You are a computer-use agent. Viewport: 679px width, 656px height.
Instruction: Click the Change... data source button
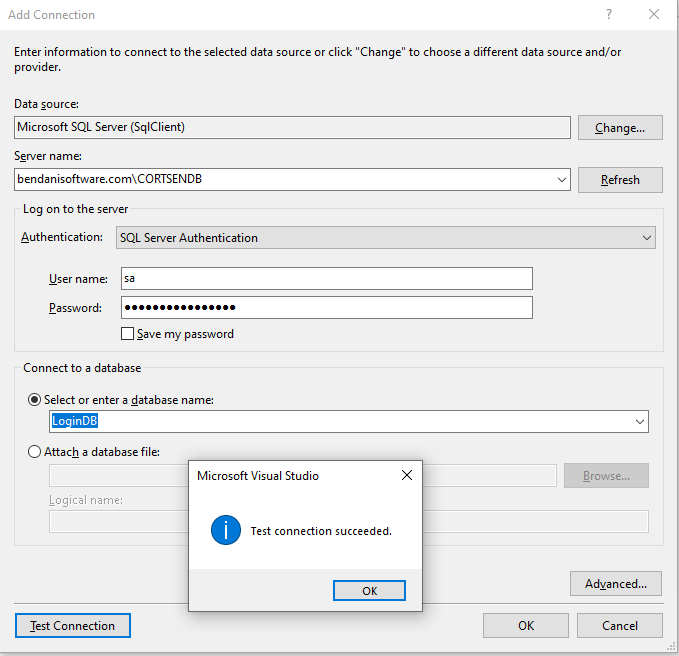tap(620, 128)
